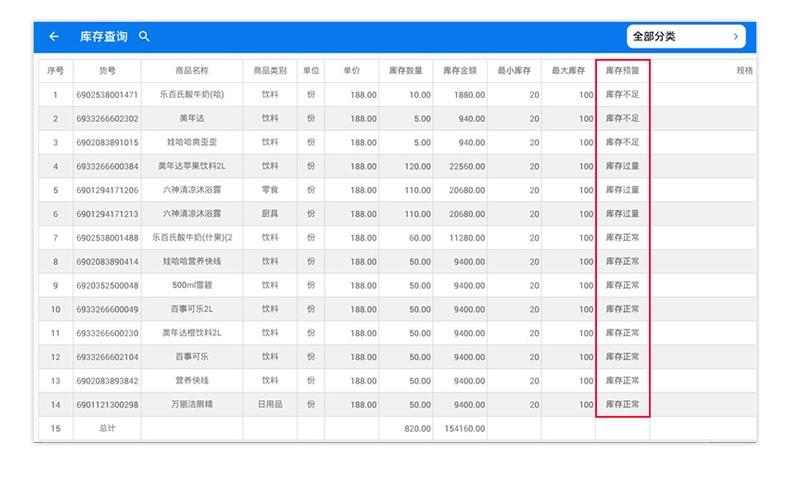The width and height of the screenshot is (790, 481).
Task: Click the chevron in 全部分类 selector
Action: pyautogui.click(x=736, y=37)
